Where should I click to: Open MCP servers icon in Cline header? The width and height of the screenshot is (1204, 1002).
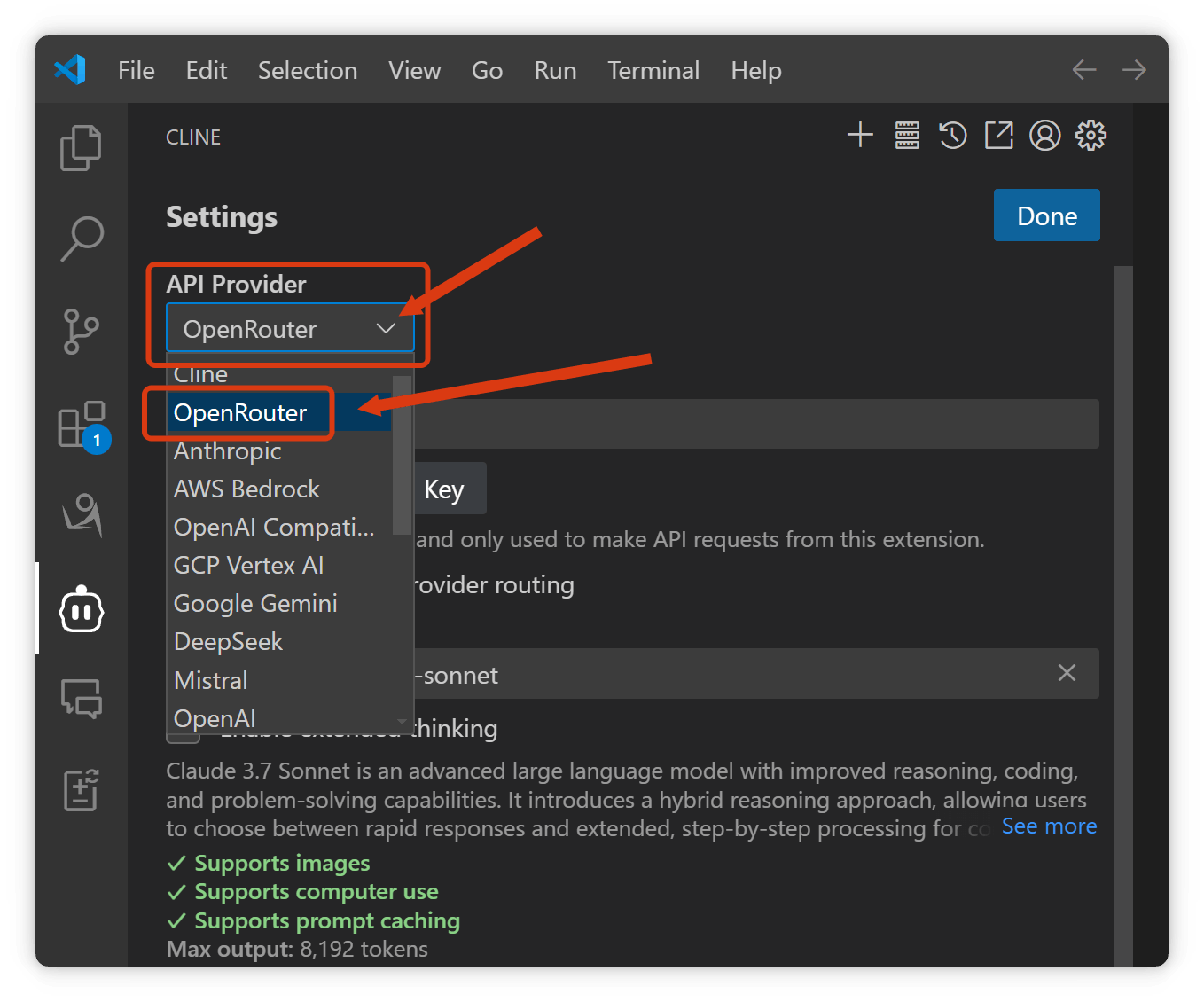(907, 135)
